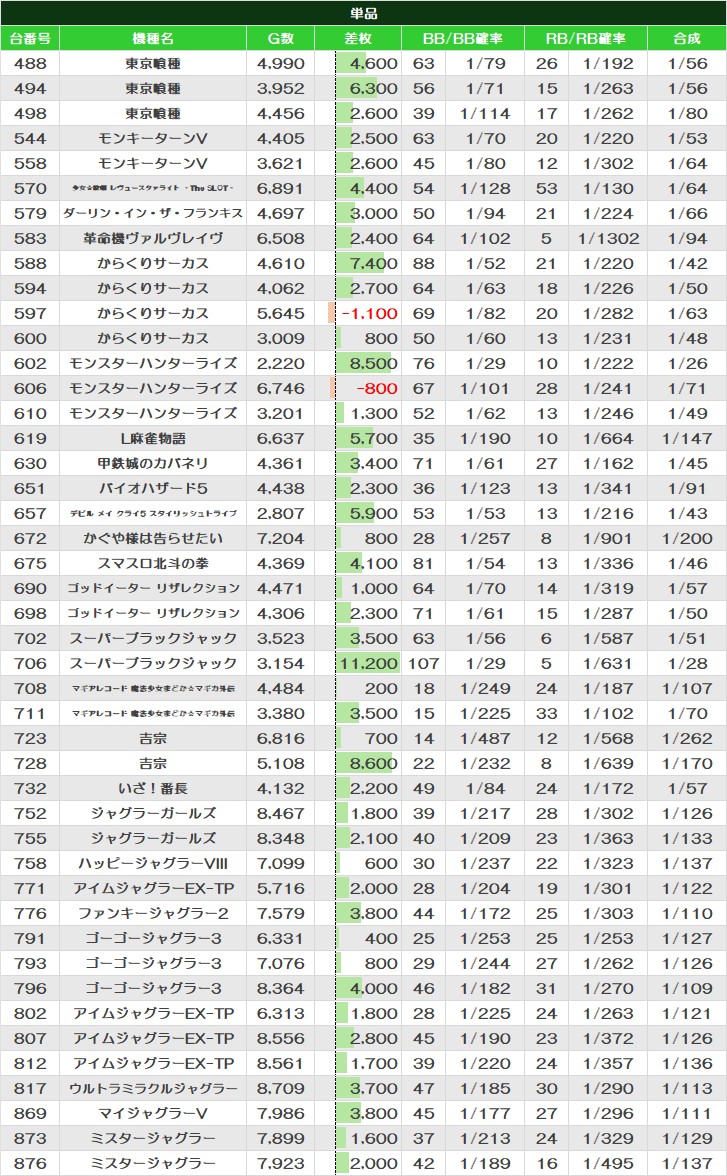Click 吉宗 in row 723
727x1176 pixels.
[x=153, y=738]
